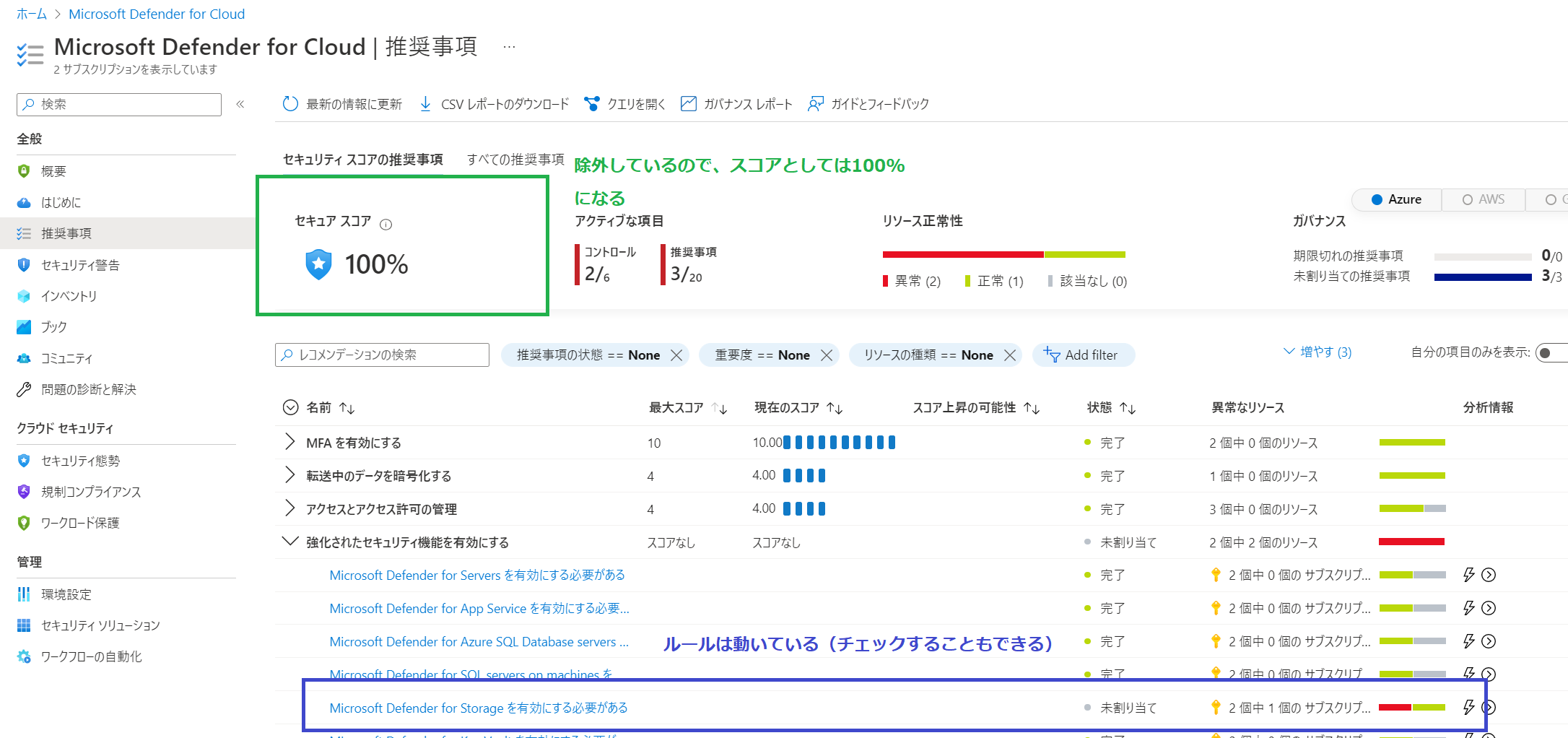Image resolution: width=1568 pixels, height=738 pixels.
Task: Go to ホーム breadcrumb link
Action: [x=32, y=14]
